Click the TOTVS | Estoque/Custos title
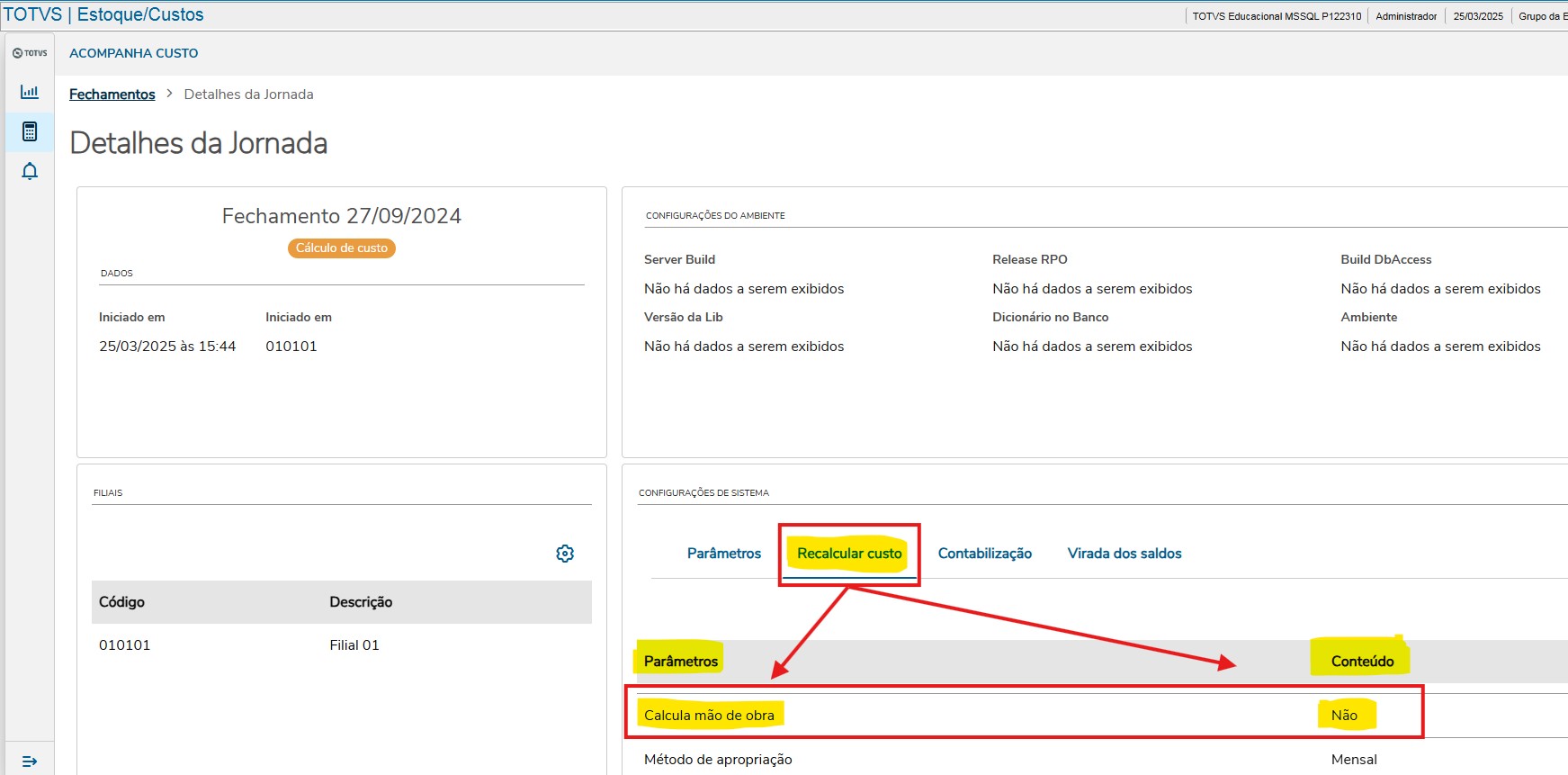The height and width of the screenshot is (775, 1568). click(x=103, y=14)
